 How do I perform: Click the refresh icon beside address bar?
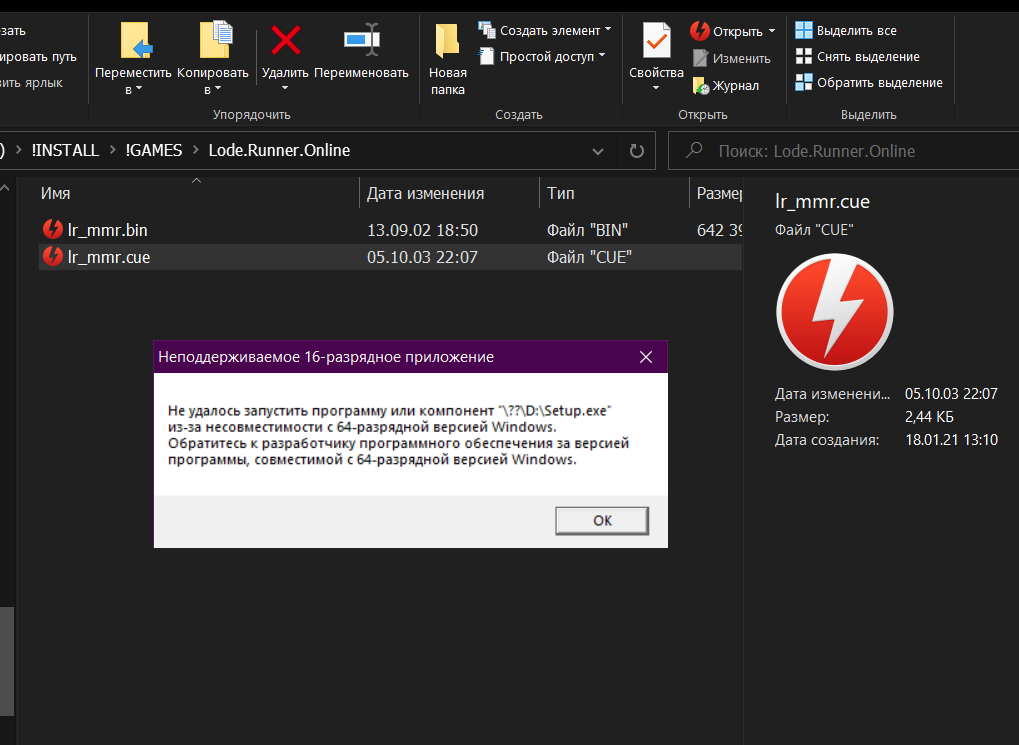tap(637, 151)
